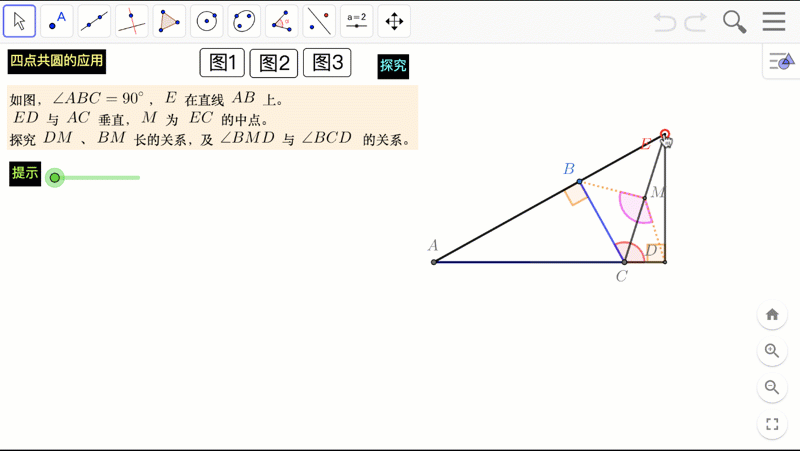The image size is (800, 451).
Task: Select the Line through two points tool
Action: pos(94,21)
